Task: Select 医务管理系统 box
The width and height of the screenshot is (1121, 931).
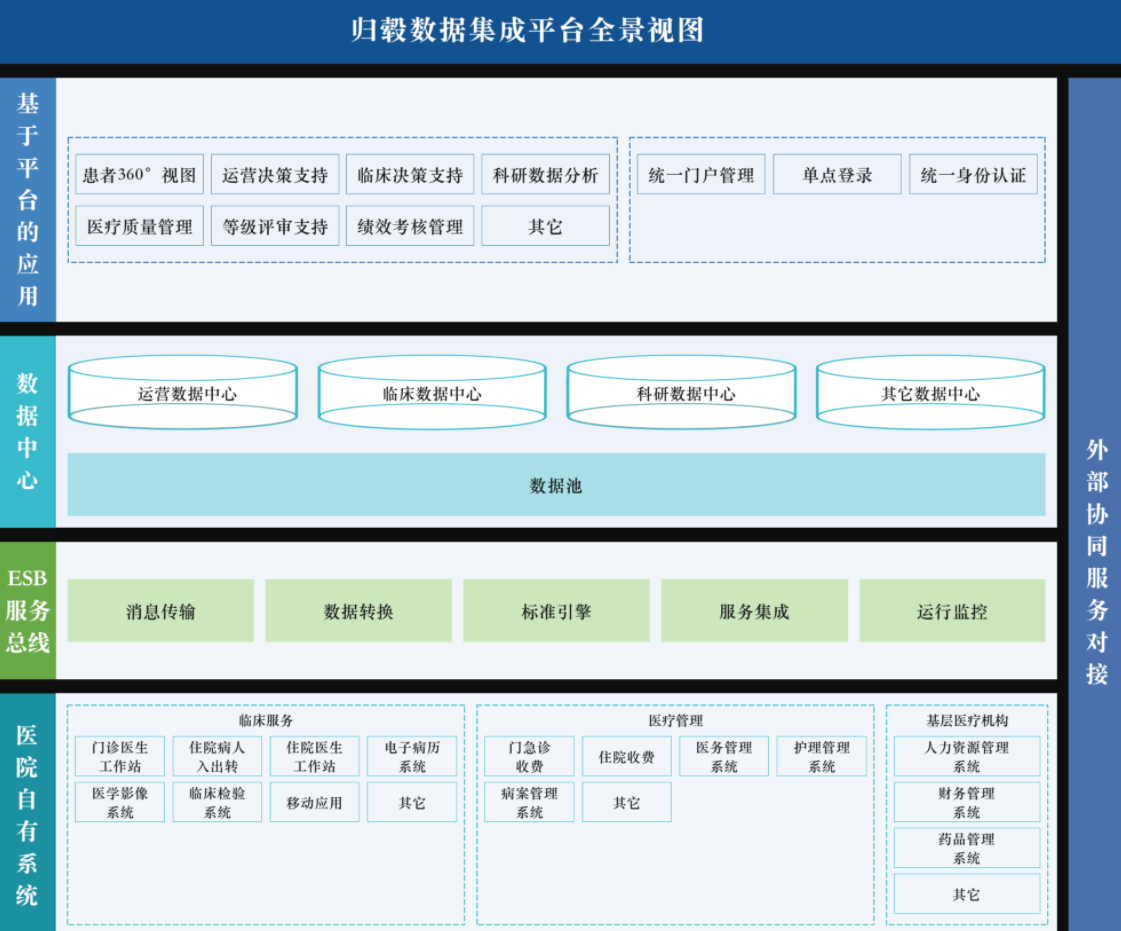Action: click(724, 757)
